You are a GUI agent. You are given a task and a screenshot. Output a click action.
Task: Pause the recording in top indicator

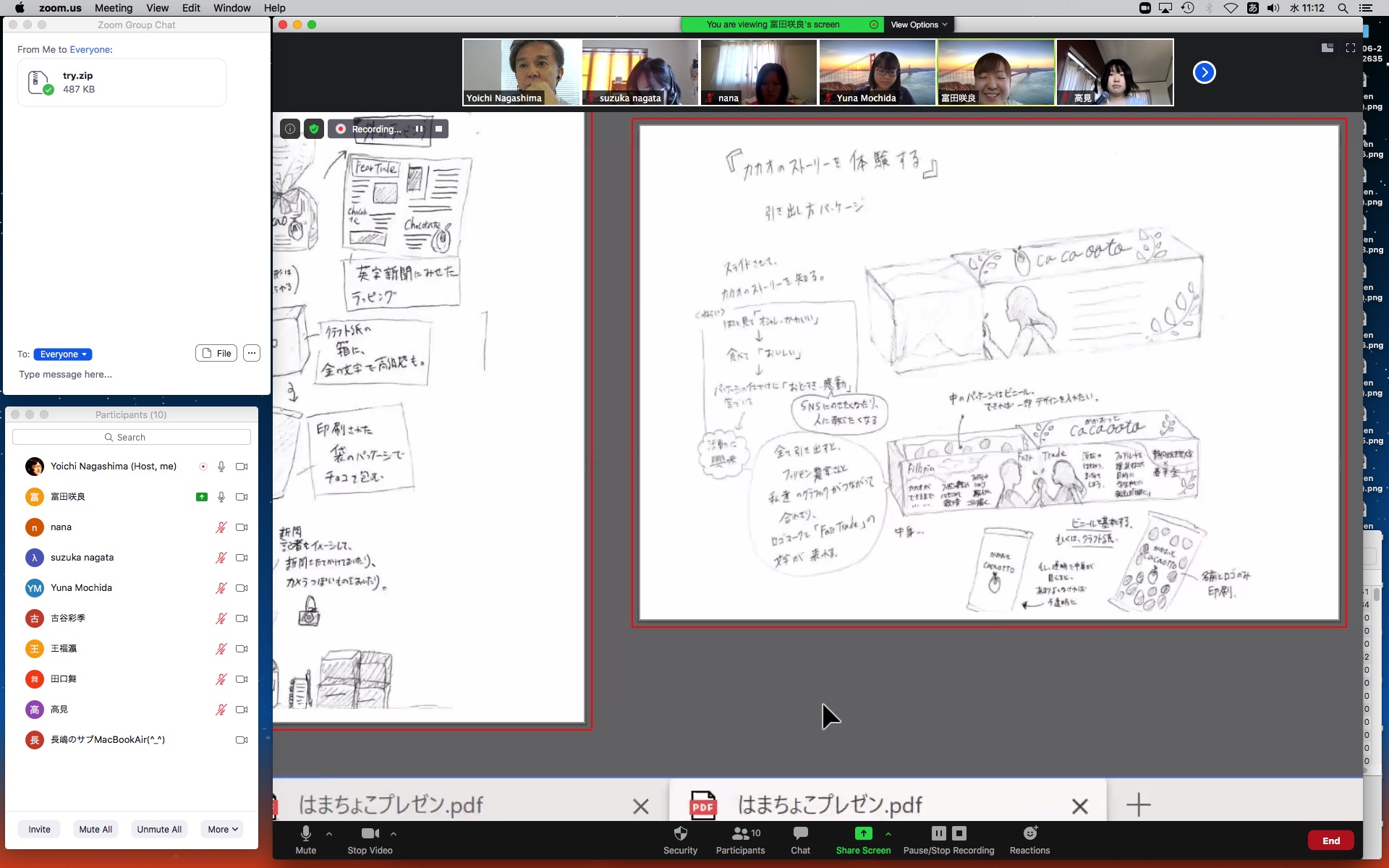(419, 129)
